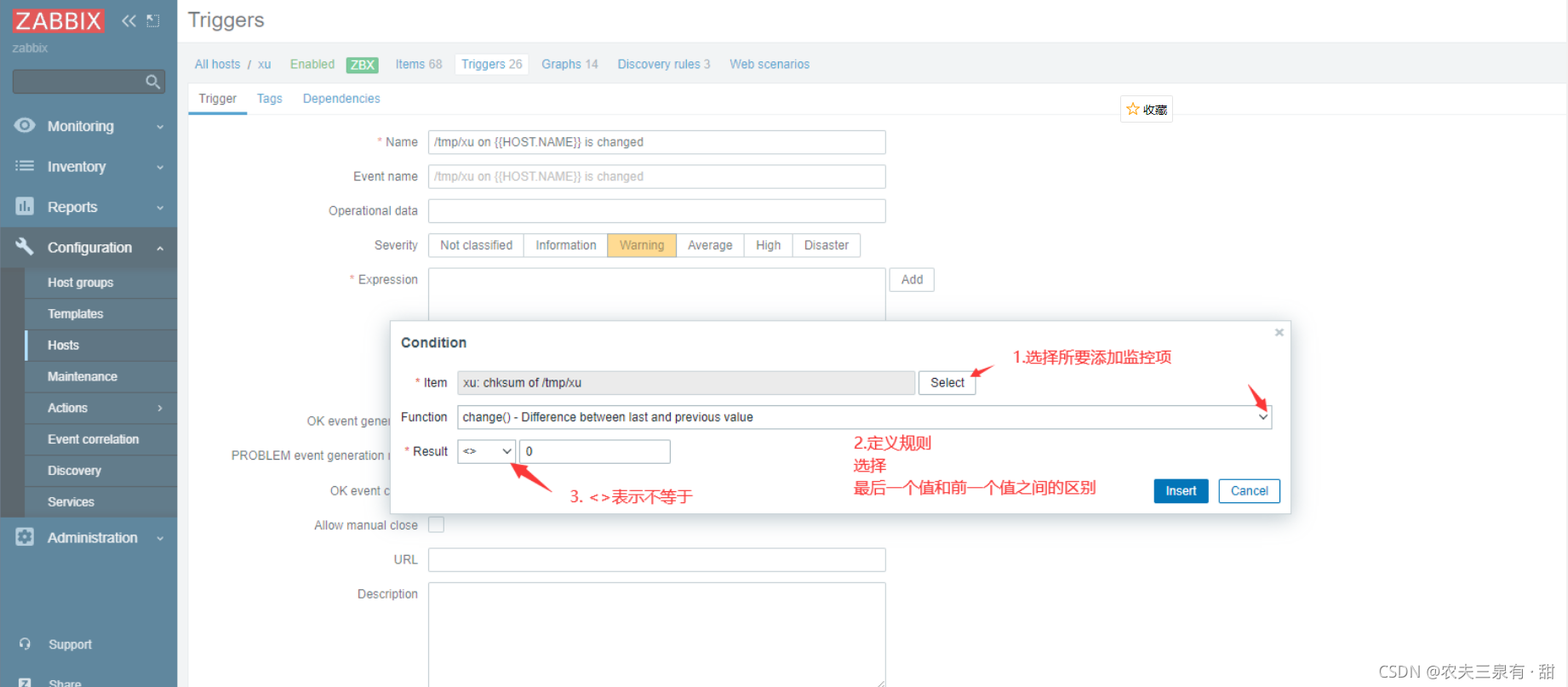1568x687 pixels.
Task: Expand the Administration menu chevron
Action: (x=160, y=539)
